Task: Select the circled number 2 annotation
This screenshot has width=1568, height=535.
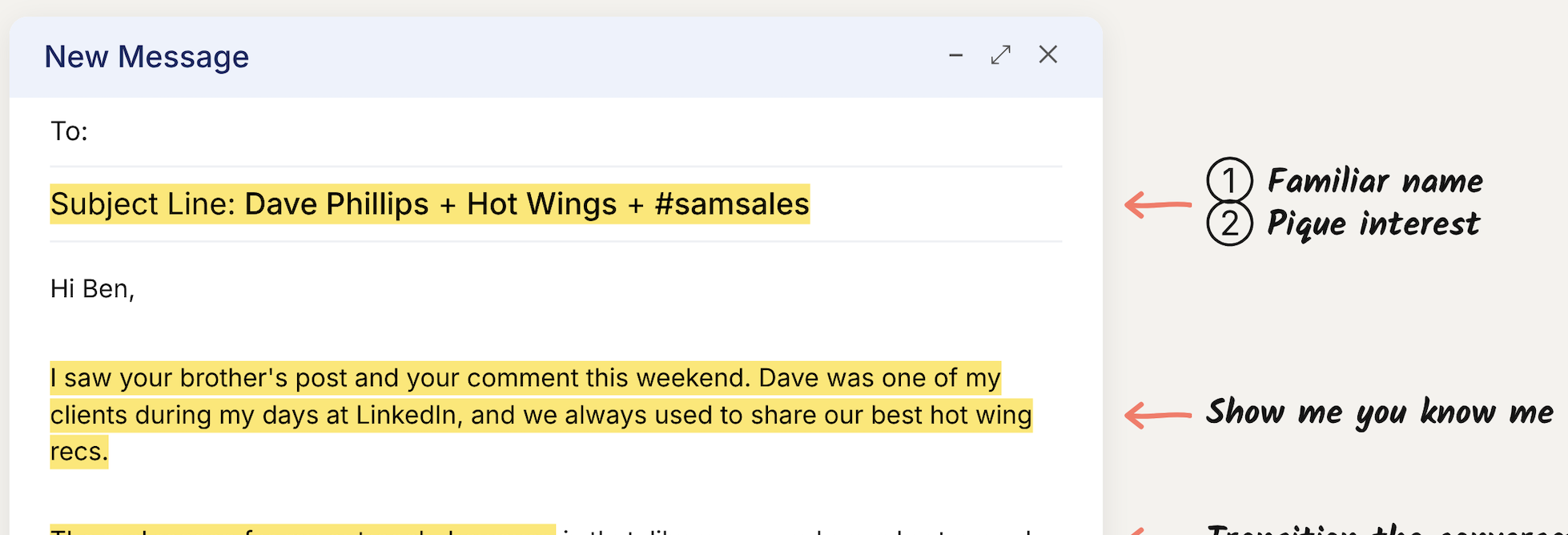Action: click(1229, 223)
